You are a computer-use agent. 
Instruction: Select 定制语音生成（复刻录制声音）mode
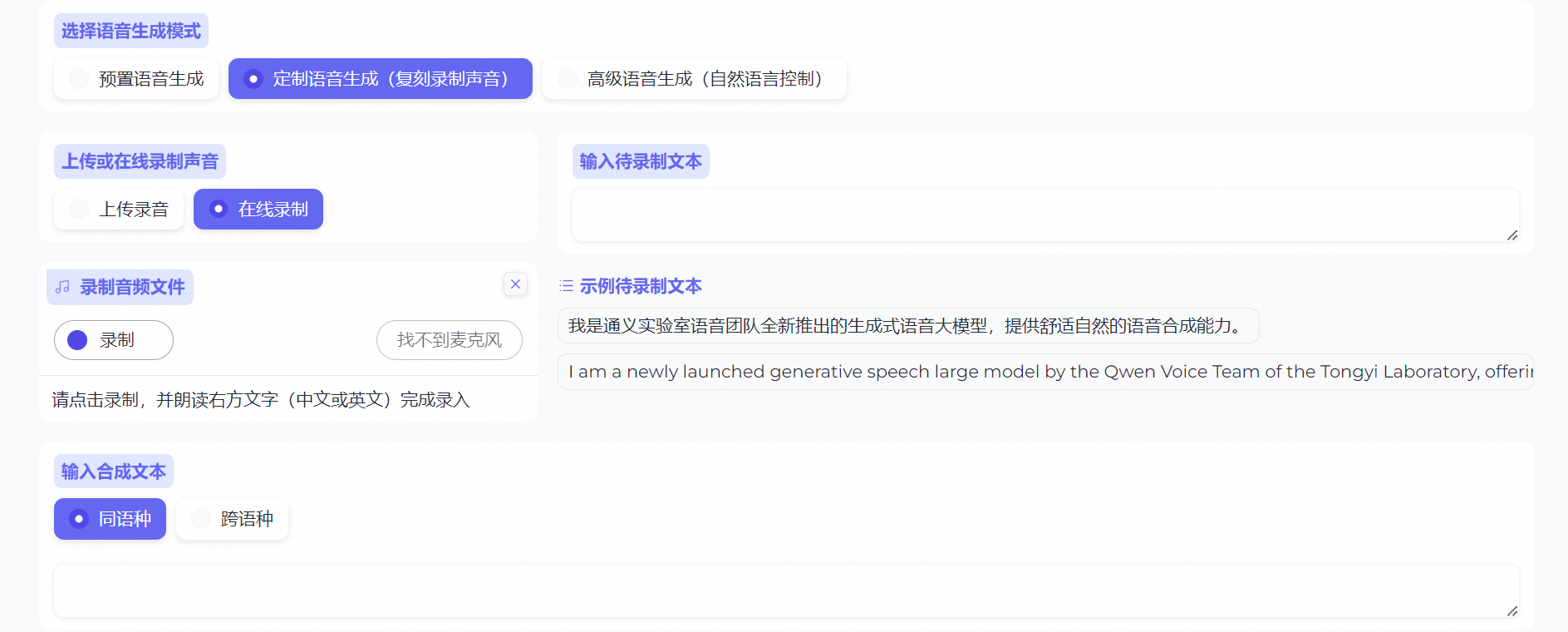click(381, 79)
